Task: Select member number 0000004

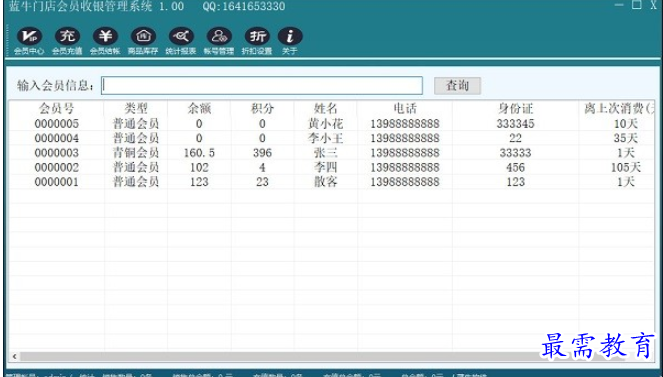Action: [x=57, y=138]
